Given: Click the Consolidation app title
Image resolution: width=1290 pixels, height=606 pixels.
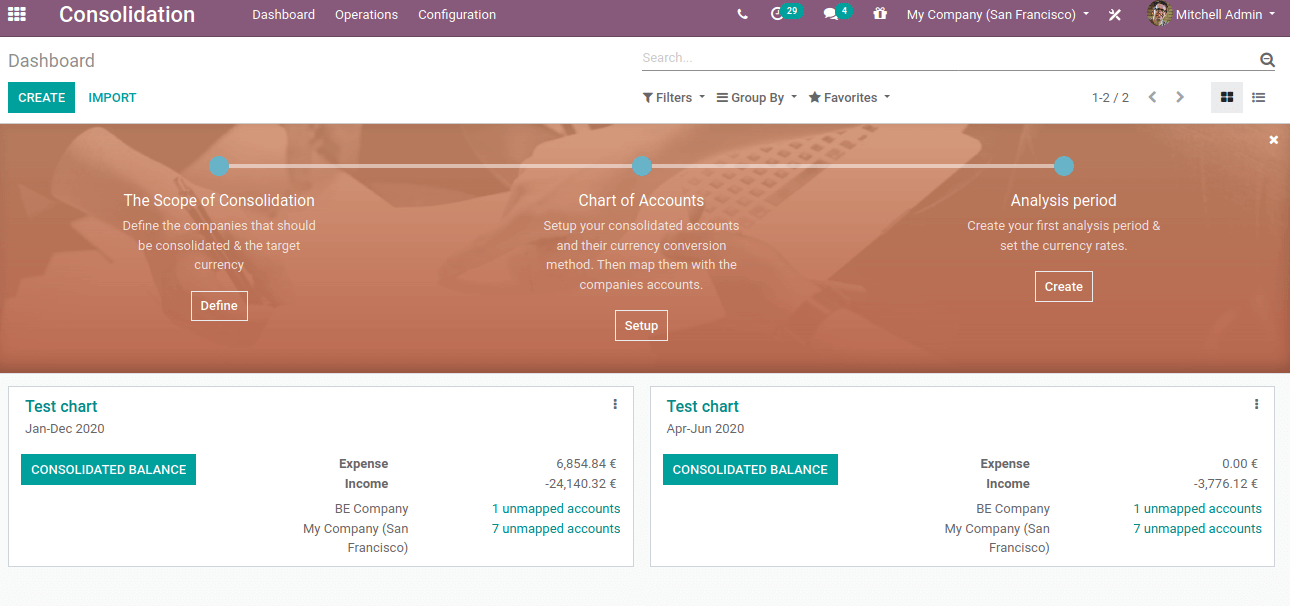Looking at the screenshot, I should 127,14.
